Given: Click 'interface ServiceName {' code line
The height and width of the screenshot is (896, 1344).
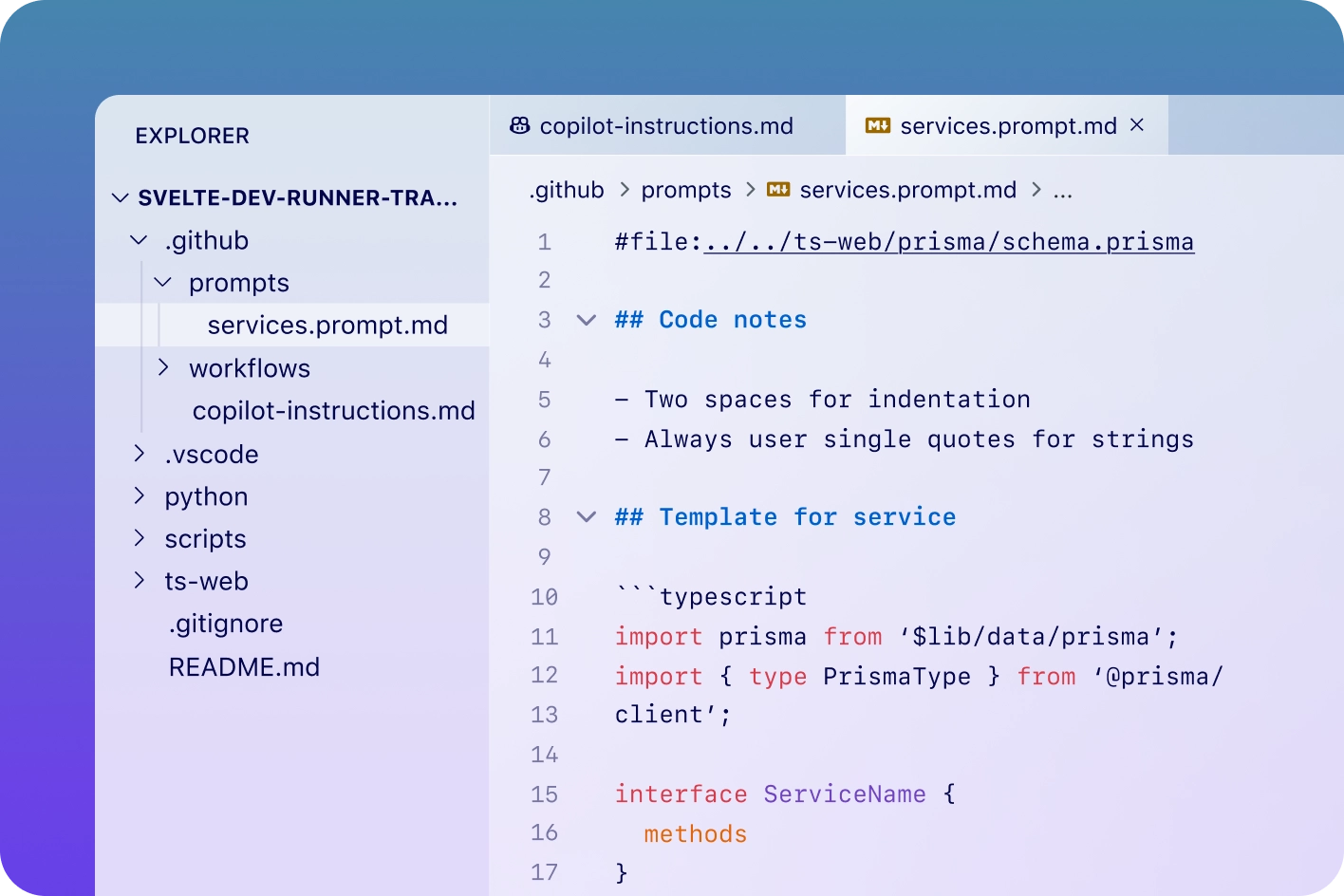Looking at the screenshot, I should click(x=785, y=794).
